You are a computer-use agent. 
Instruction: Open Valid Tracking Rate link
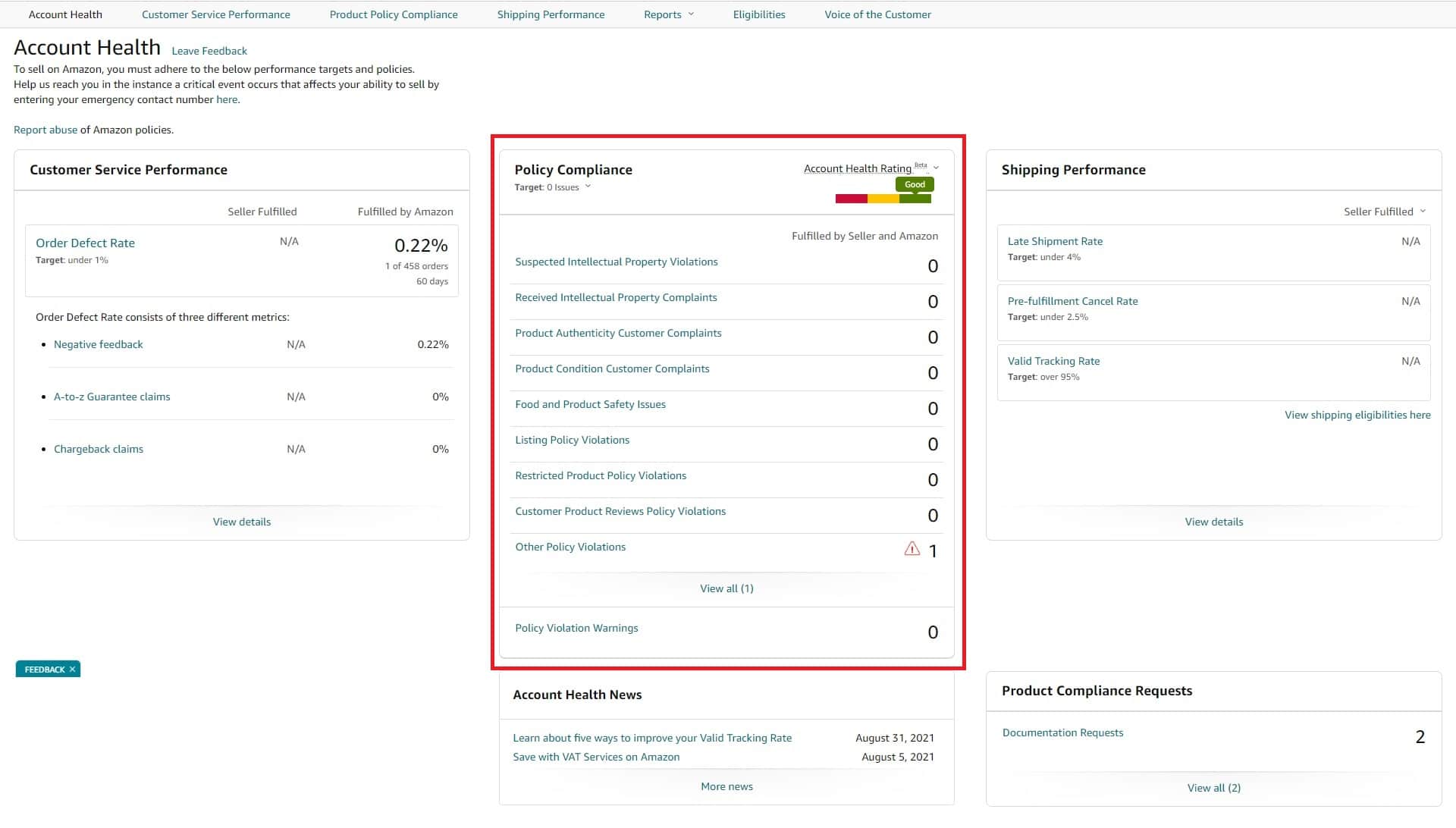pos(1053,361)
